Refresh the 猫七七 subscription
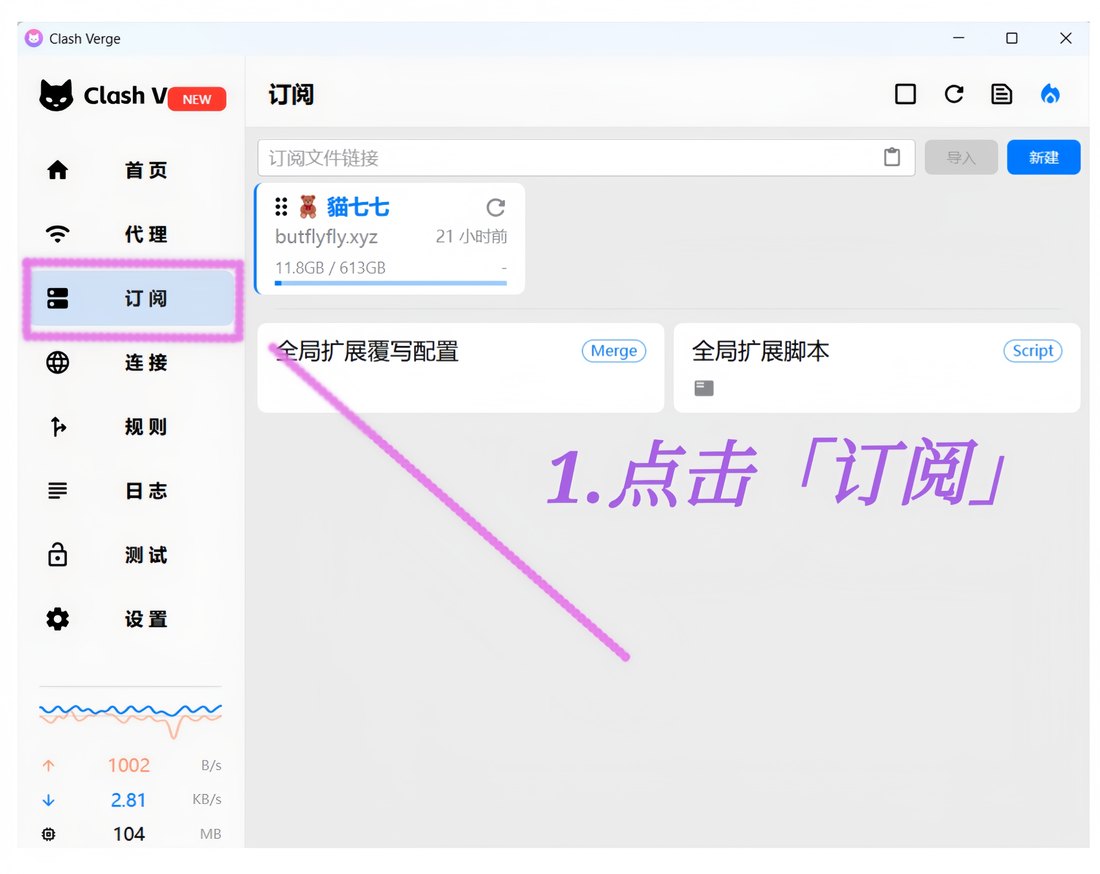This screenshot has width=1100, height=874. [x=495, y=207]
